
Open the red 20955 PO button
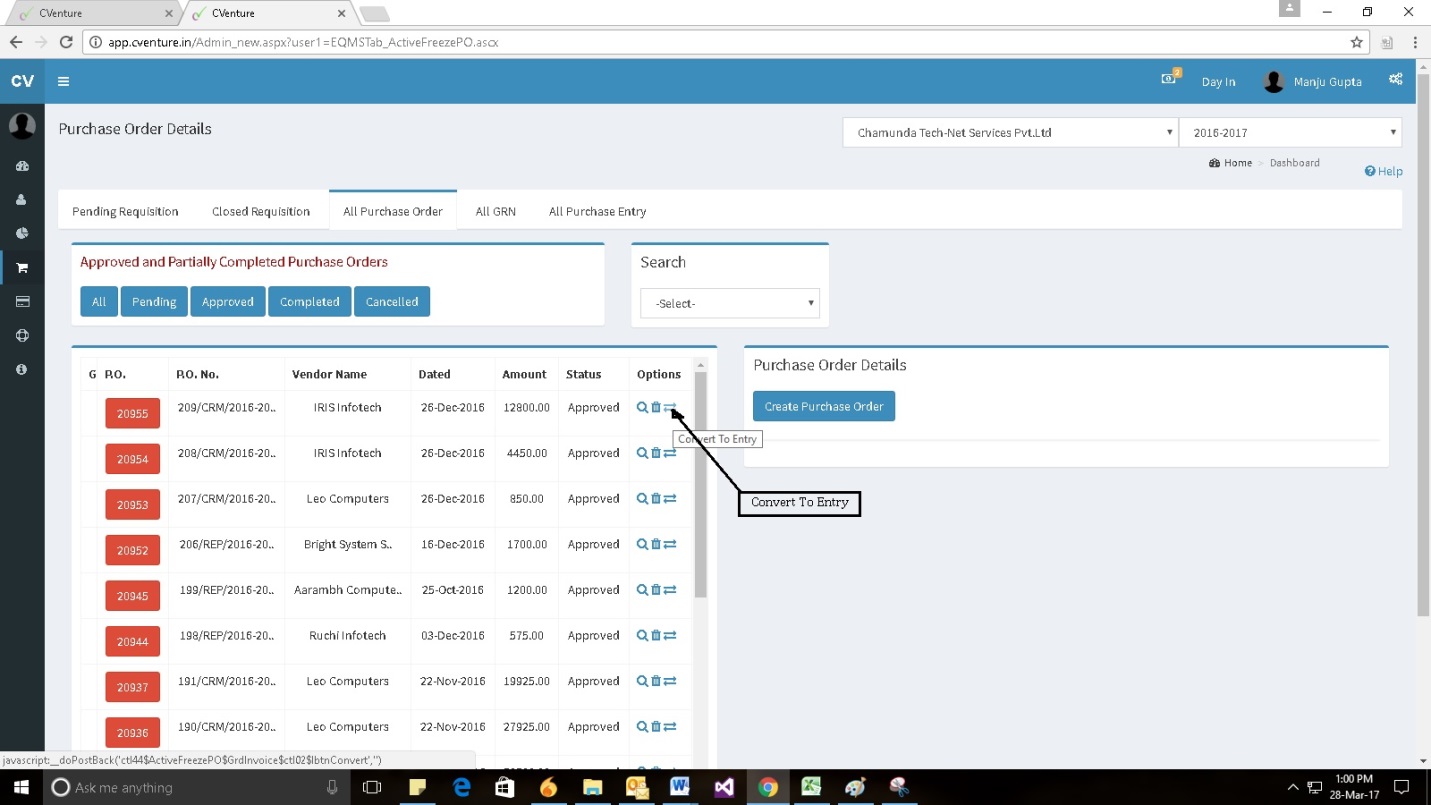132,413
